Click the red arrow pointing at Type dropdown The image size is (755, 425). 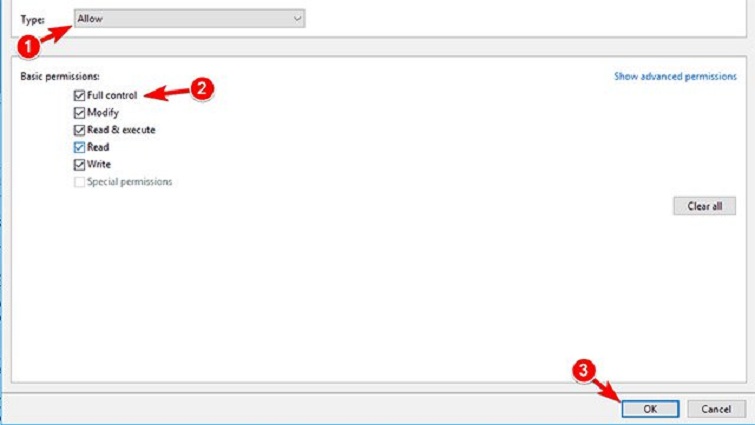click(x=55, y=35)
